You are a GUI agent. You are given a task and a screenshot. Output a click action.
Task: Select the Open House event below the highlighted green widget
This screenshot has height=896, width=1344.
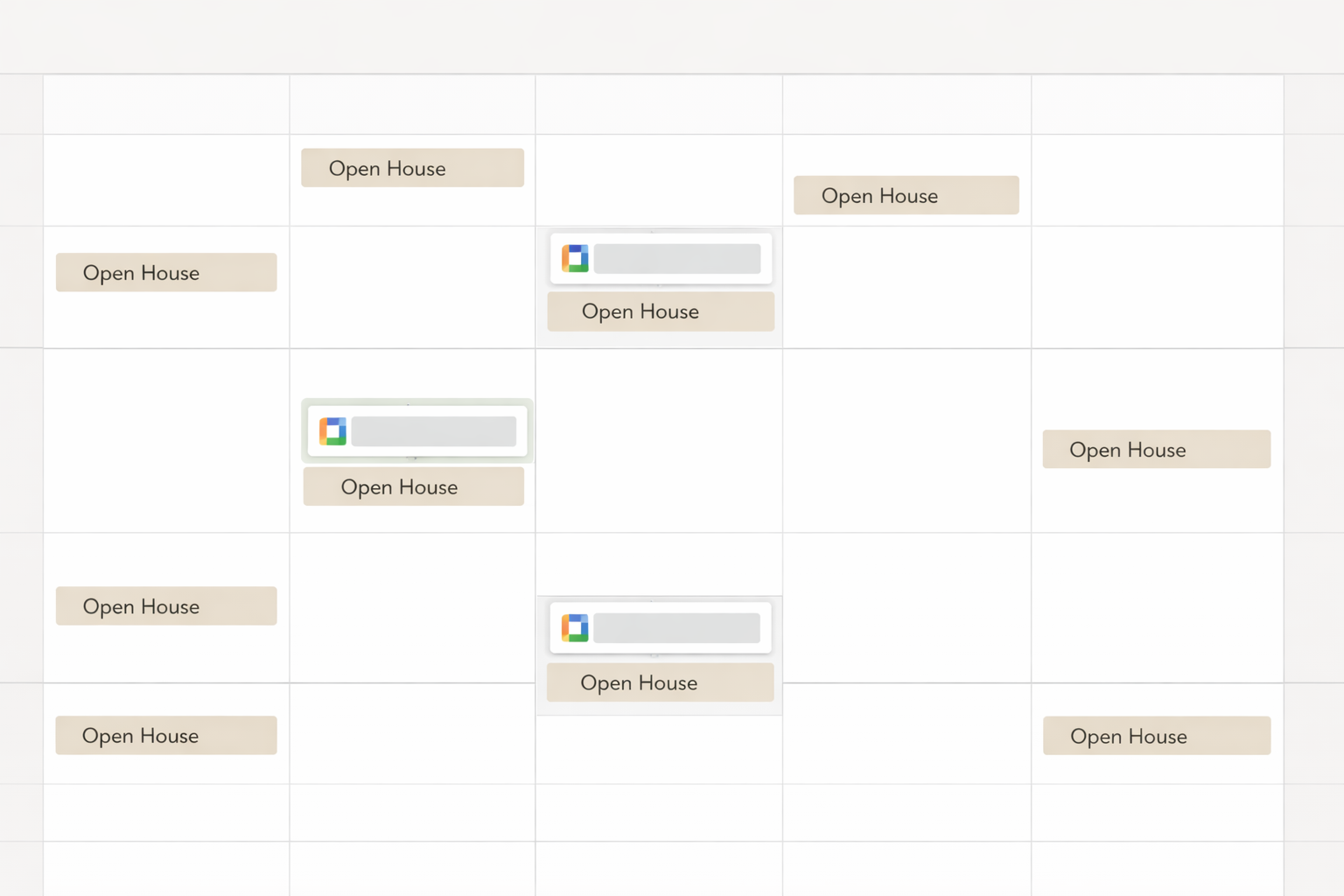pyautogui.click(x=413, y=486)
